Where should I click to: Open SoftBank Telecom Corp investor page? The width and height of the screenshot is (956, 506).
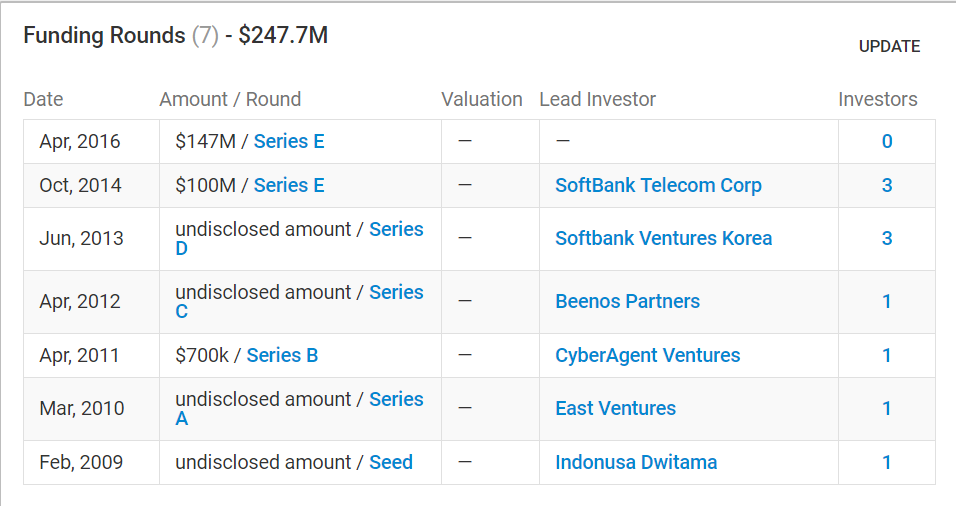pos(658,186)
